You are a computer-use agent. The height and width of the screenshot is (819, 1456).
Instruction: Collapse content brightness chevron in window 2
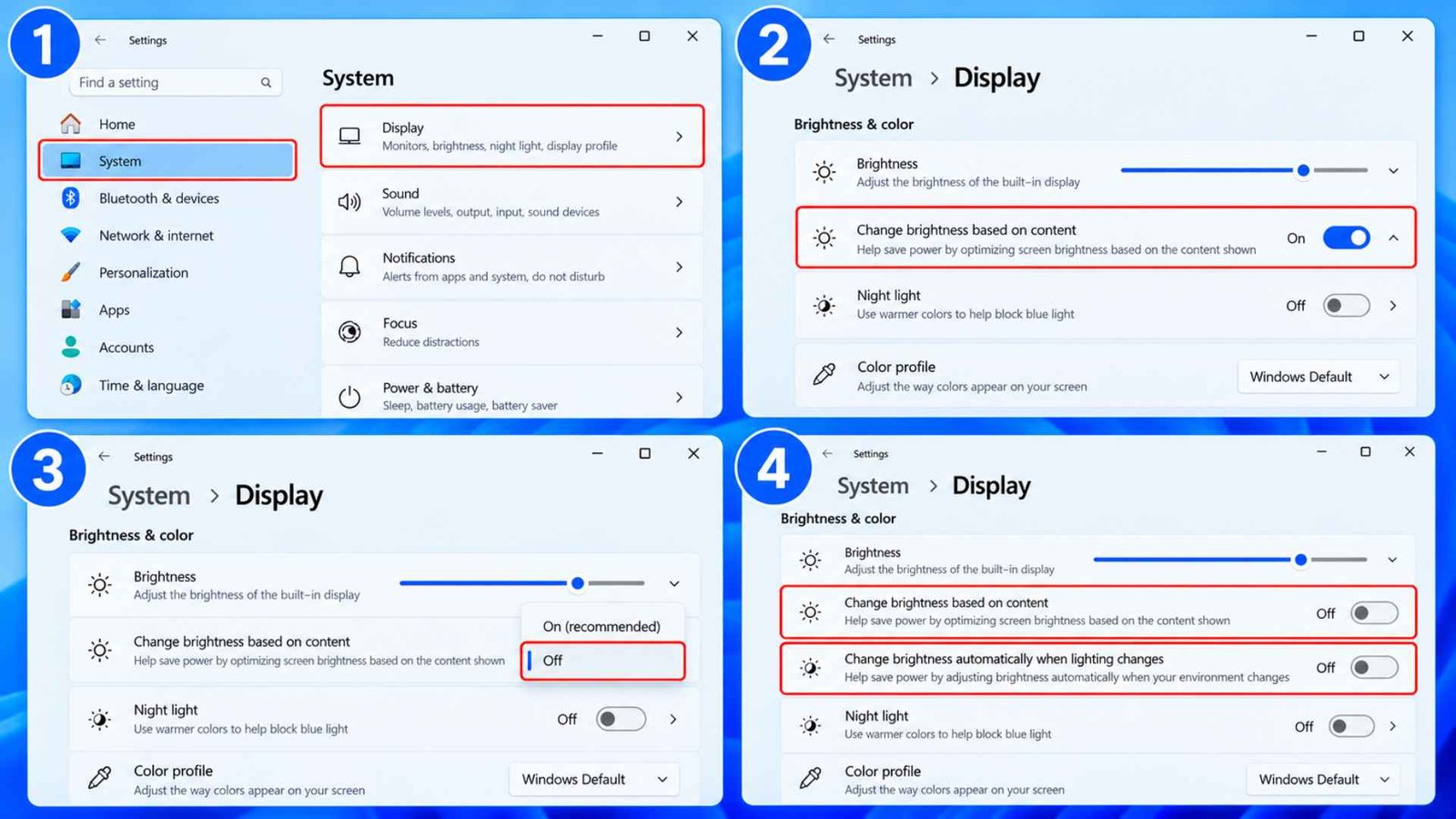pyautogui.click(x=1393, y=238)
